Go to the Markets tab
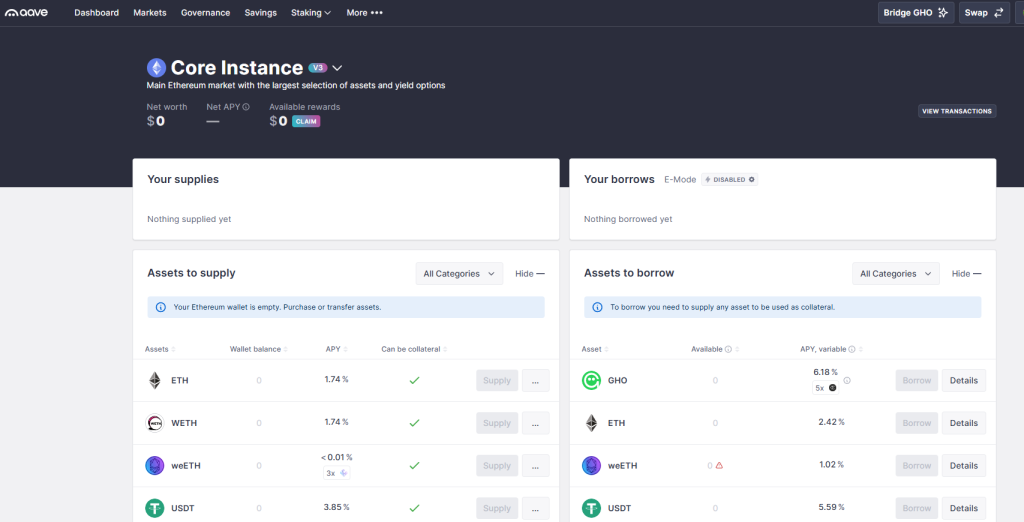This screenshot has width=1024, height=522. point(150,13)
